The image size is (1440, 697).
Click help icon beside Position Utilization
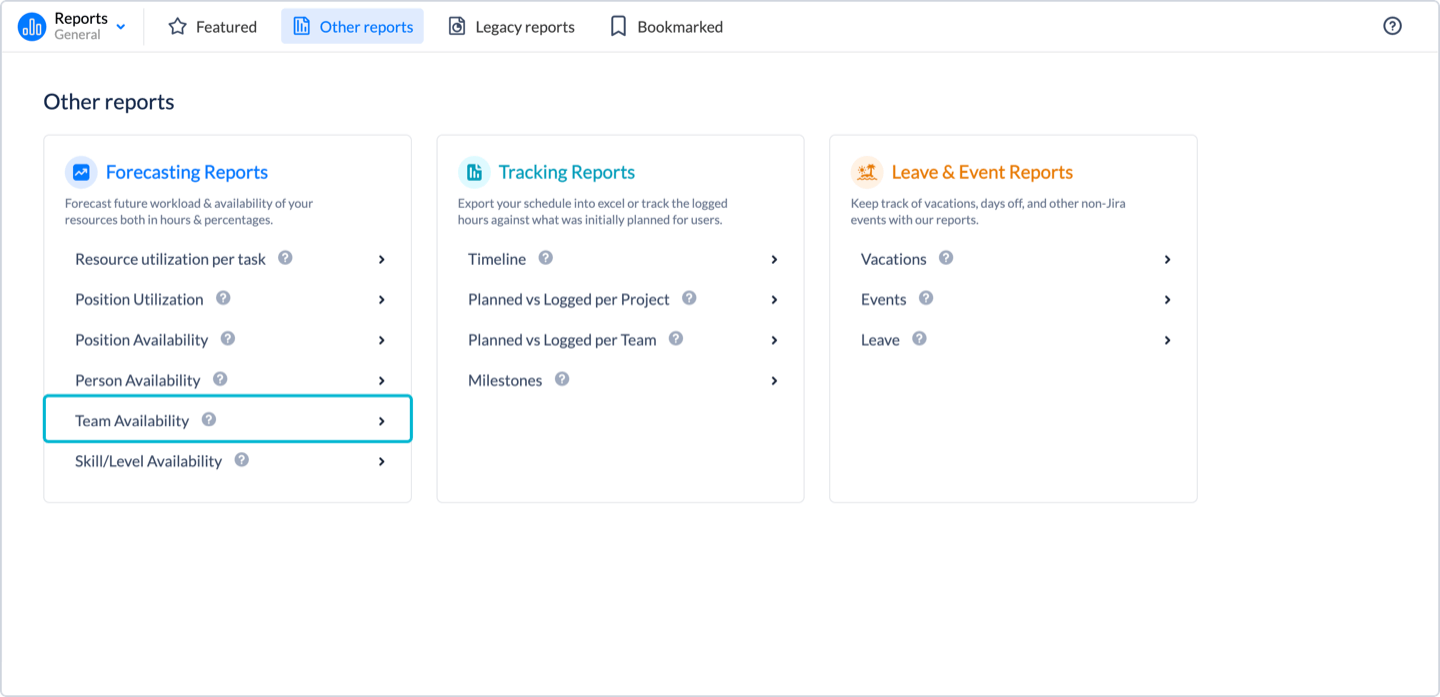point(223,298)
